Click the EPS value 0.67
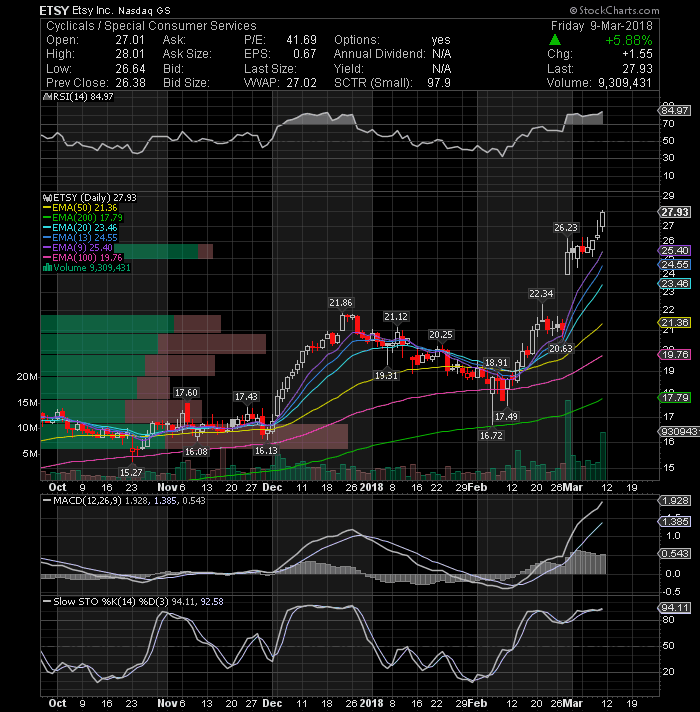The width and height of the screenshot is (700, 712). [x=305, y=54]
